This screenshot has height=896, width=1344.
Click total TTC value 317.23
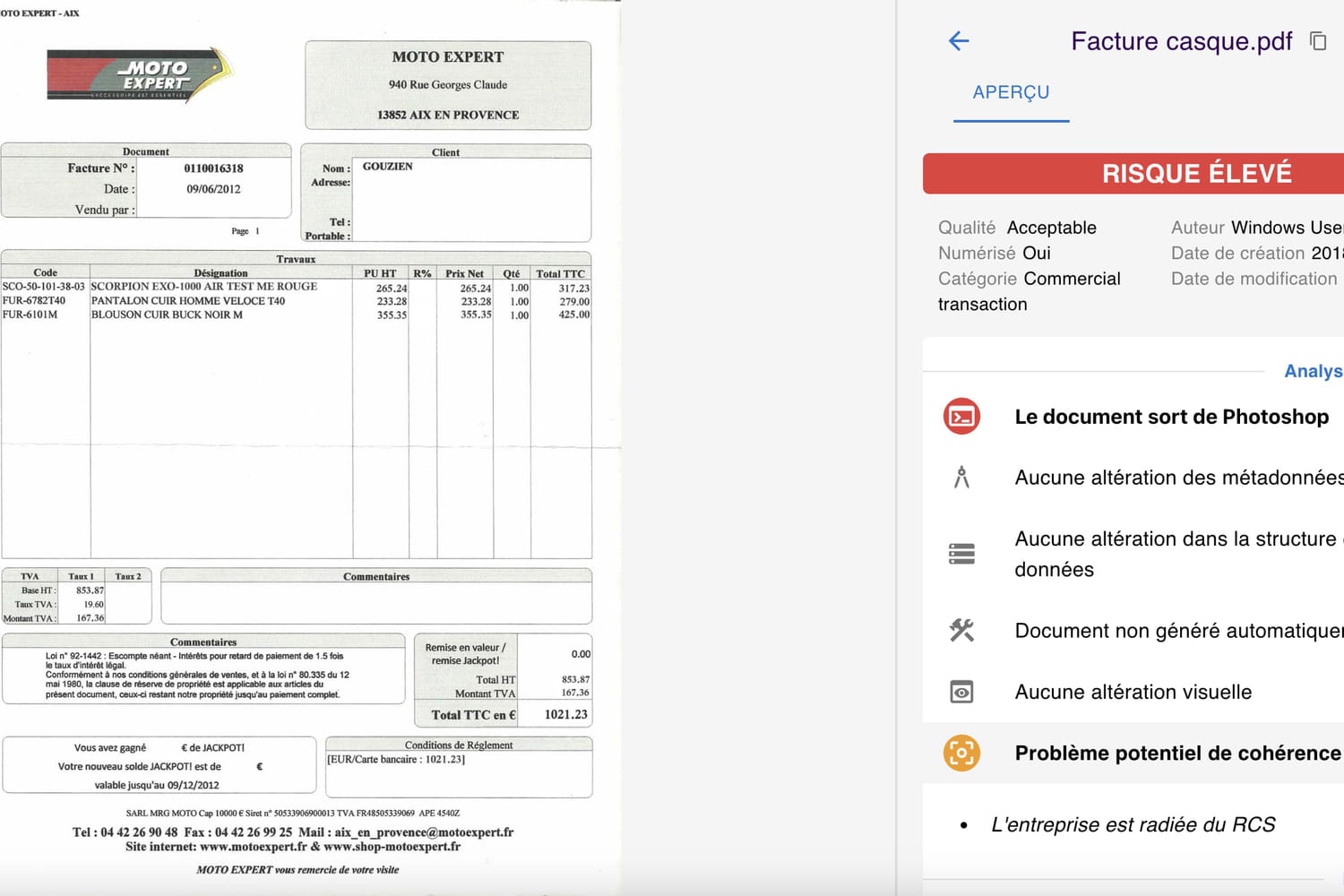tap(574, 289)
